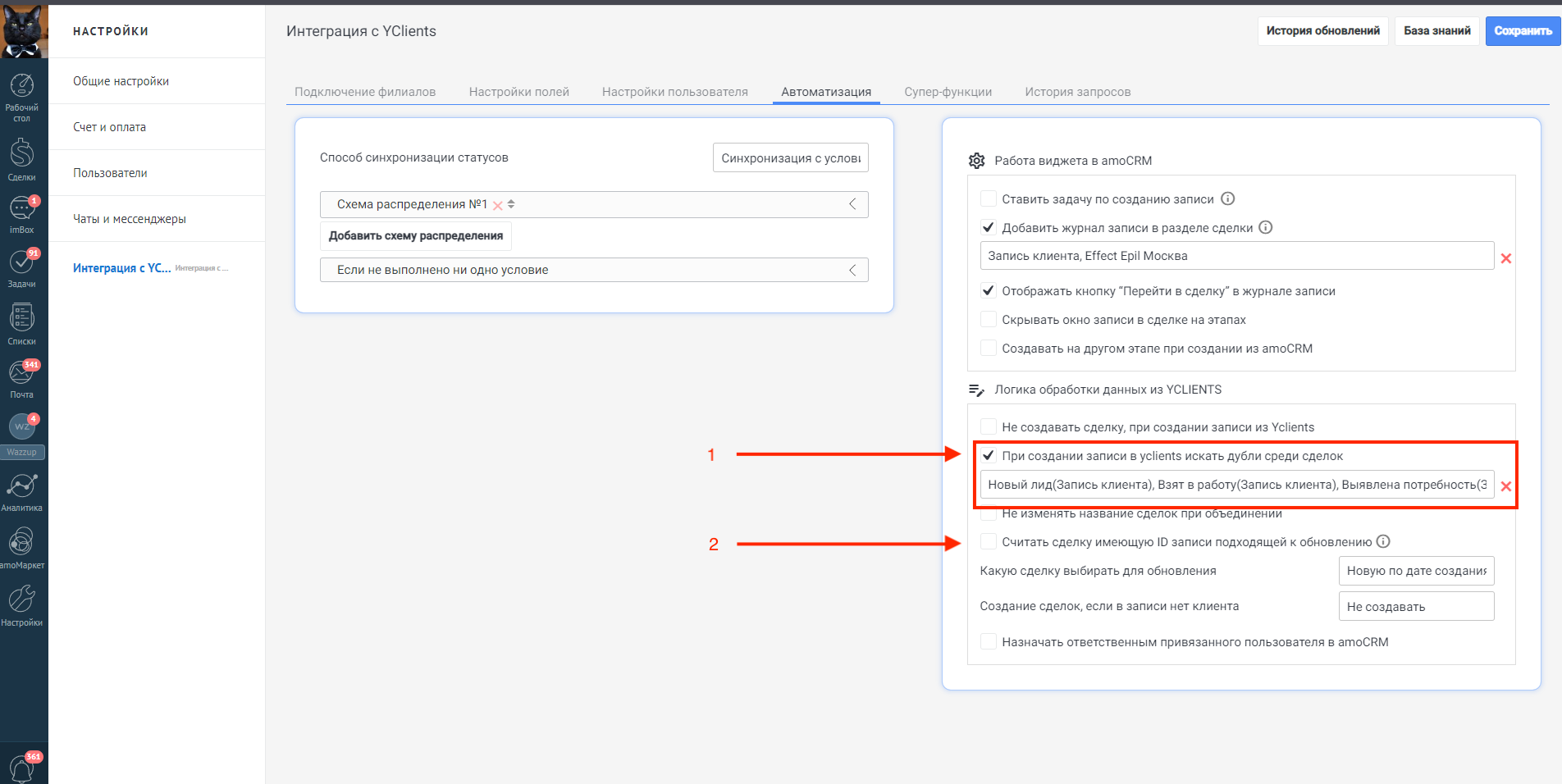1562x784 pixels.
Task: Enable Ставить задачу по созданию записи
Action: (989, 198)
